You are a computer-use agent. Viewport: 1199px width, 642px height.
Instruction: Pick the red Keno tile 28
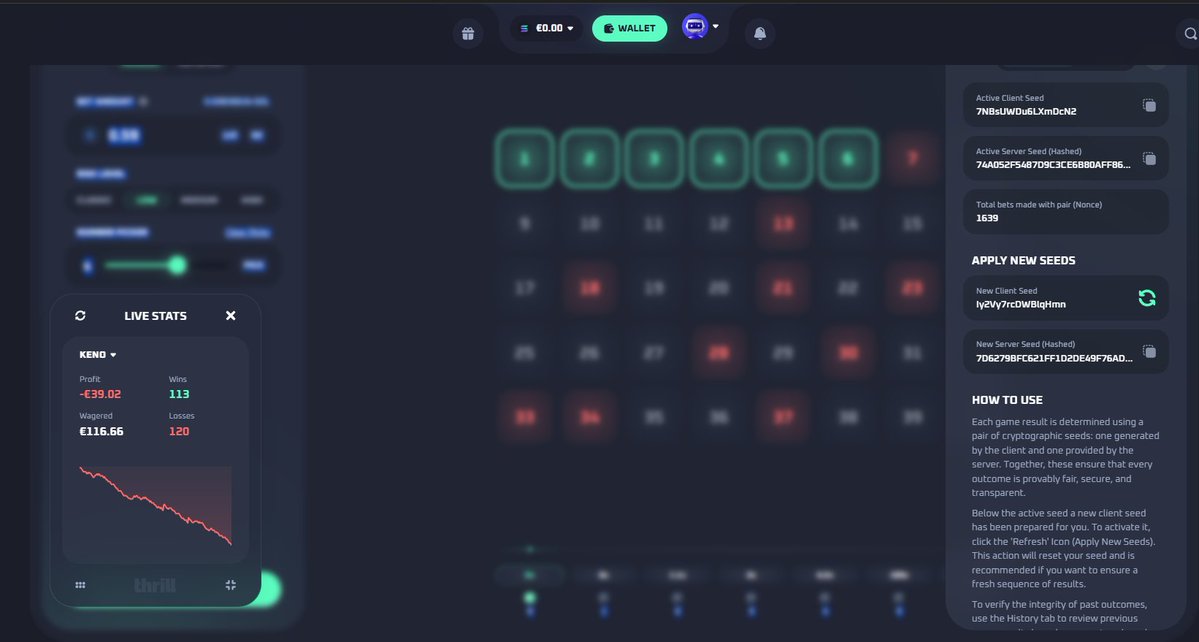[x=719, y=352]
